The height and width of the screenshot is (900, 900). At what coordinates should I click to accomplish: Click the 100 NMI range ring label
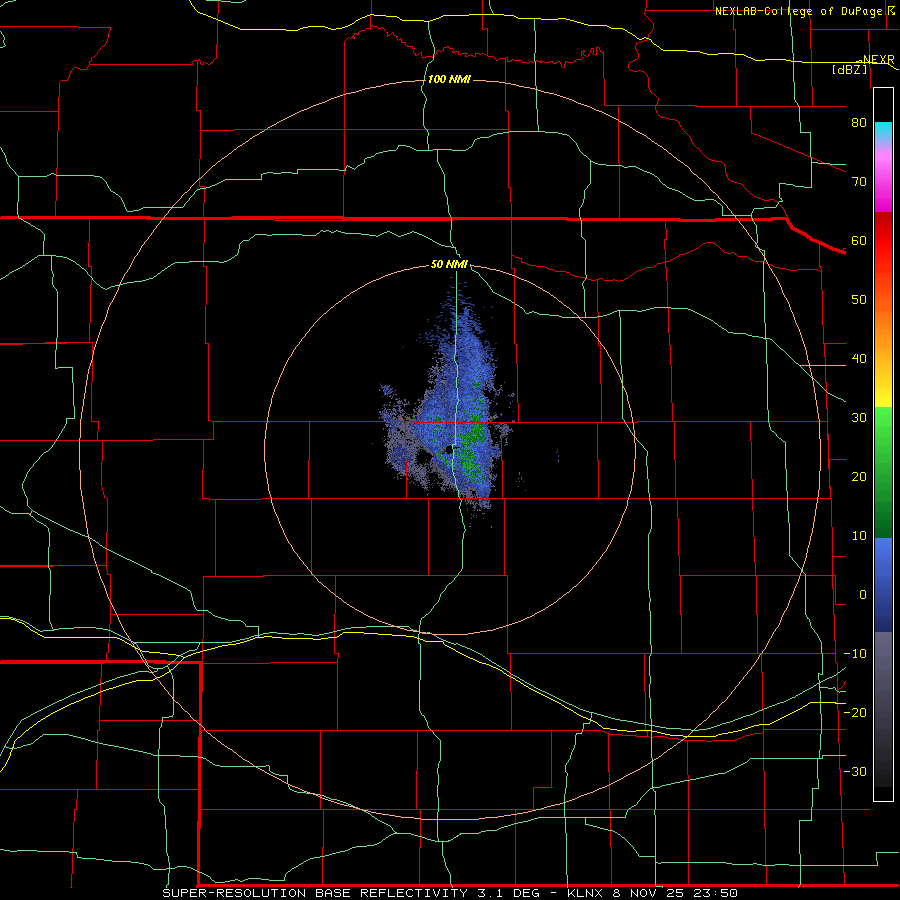pyautogui.click(x=449, y=79)
